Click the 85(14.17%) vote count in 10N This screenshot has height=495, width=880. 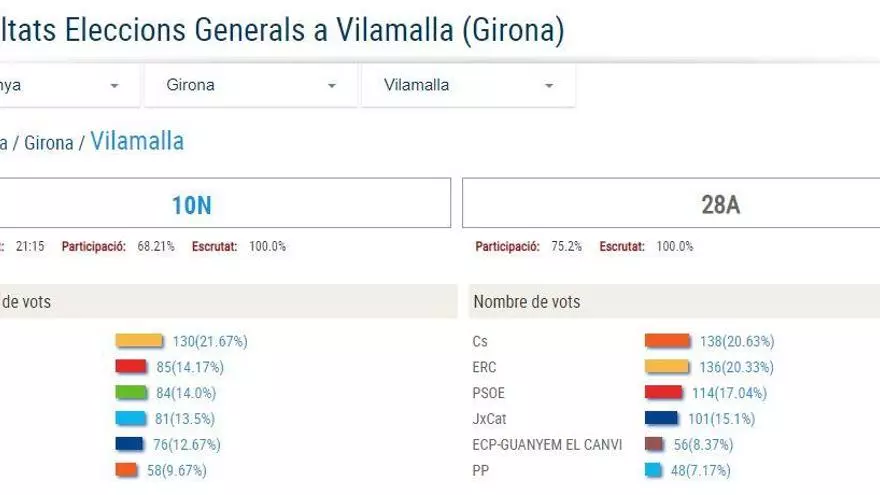click(188, 367)
